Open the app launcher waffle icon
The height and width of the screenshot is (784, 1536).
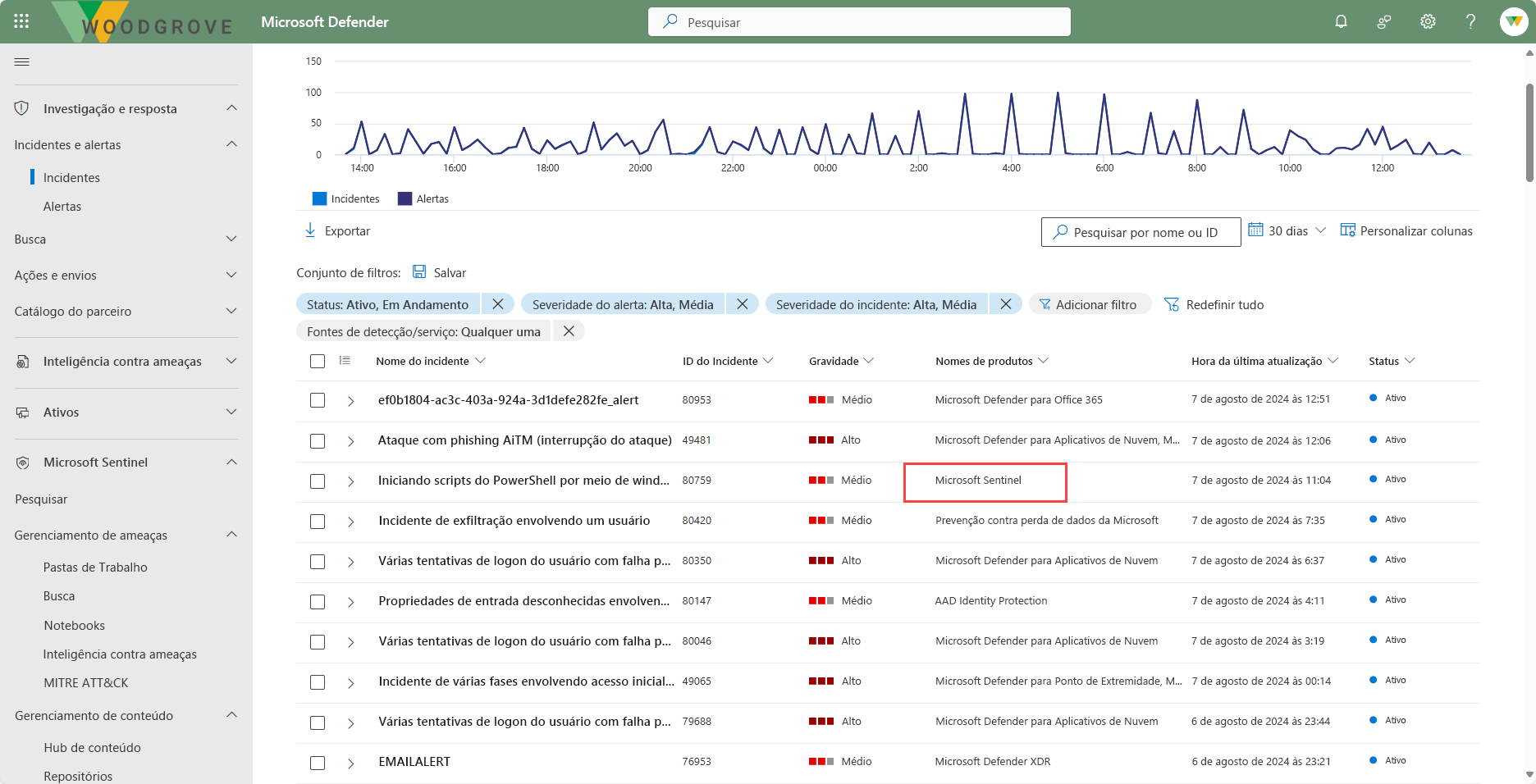pos(21,21)
